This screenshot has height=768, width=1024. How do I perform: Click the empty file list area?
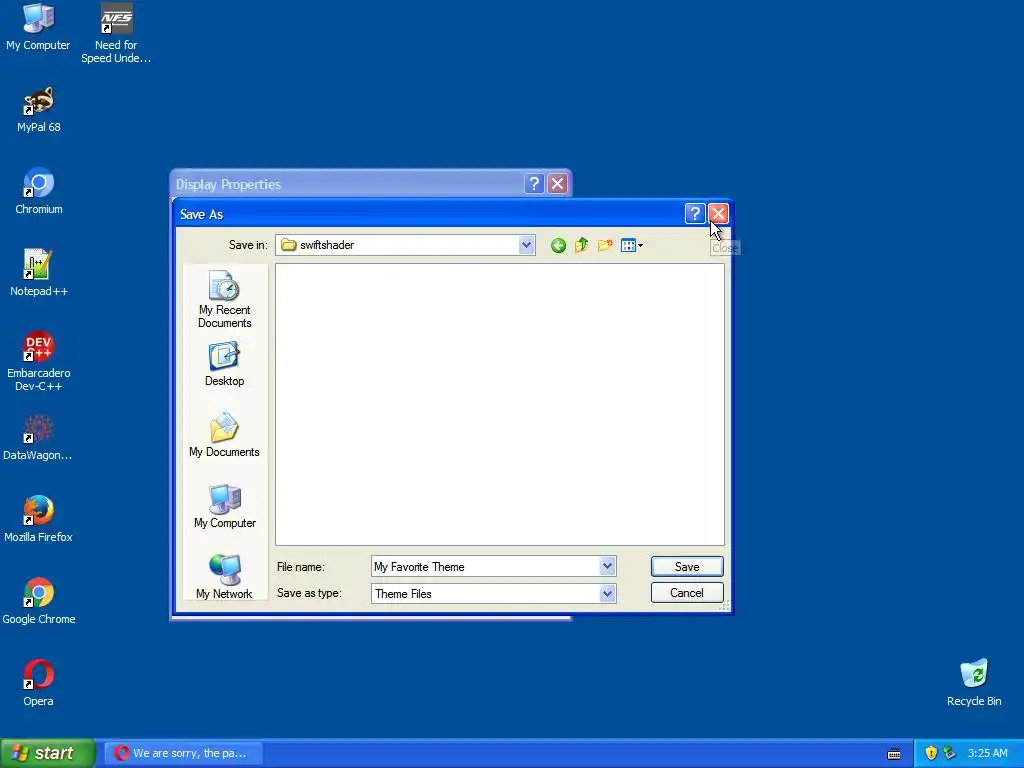tap(500, 404)
